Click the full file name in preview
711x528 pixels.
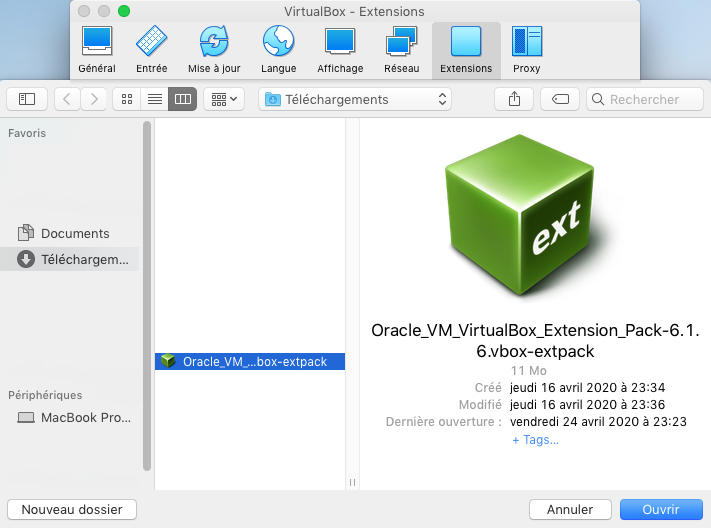pyautogui.click(x=535, y=341)
